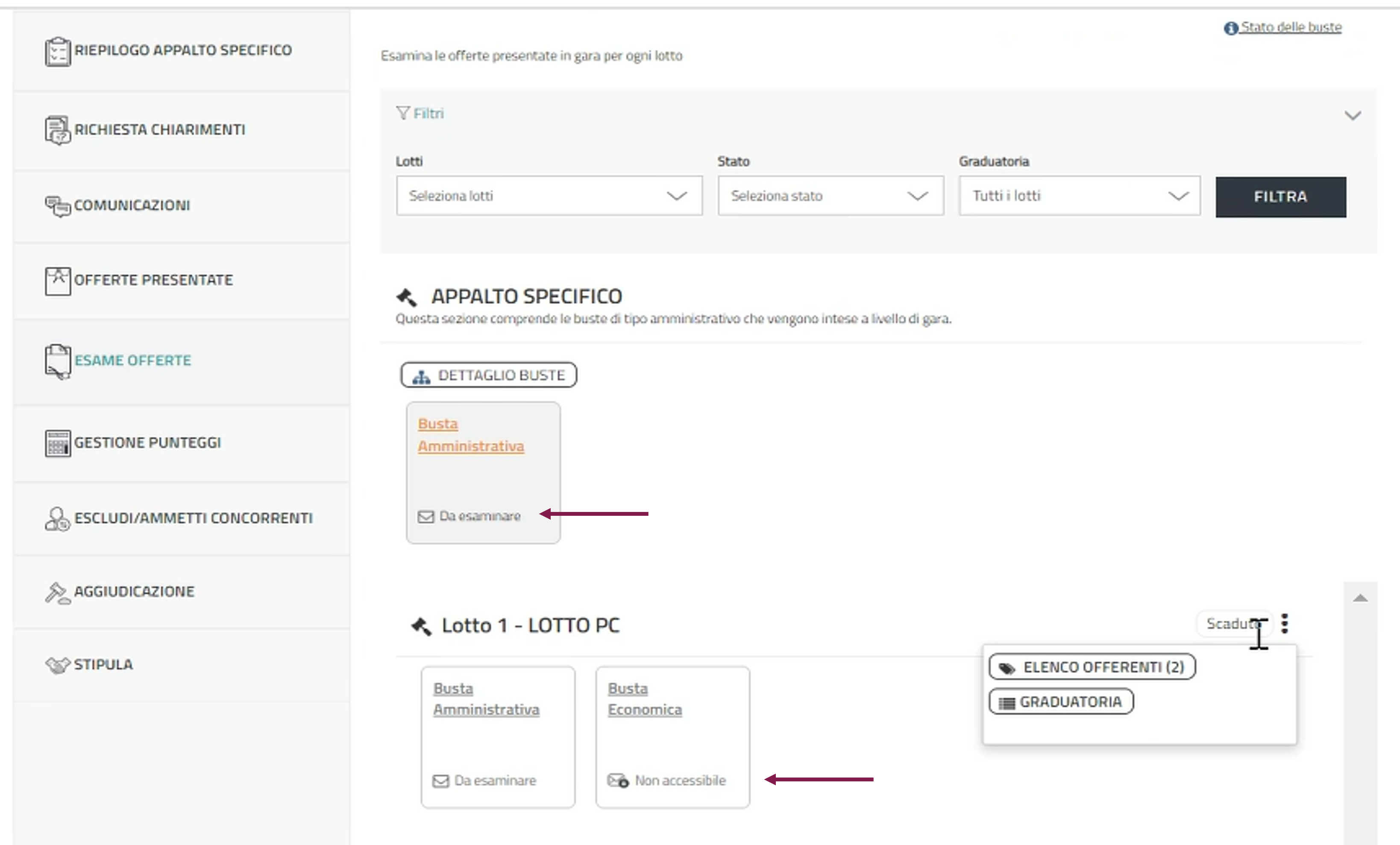Select Esame Offerte in sidebar menu
This screenshot has width=1400, height=845.
[x=132, y=361]
